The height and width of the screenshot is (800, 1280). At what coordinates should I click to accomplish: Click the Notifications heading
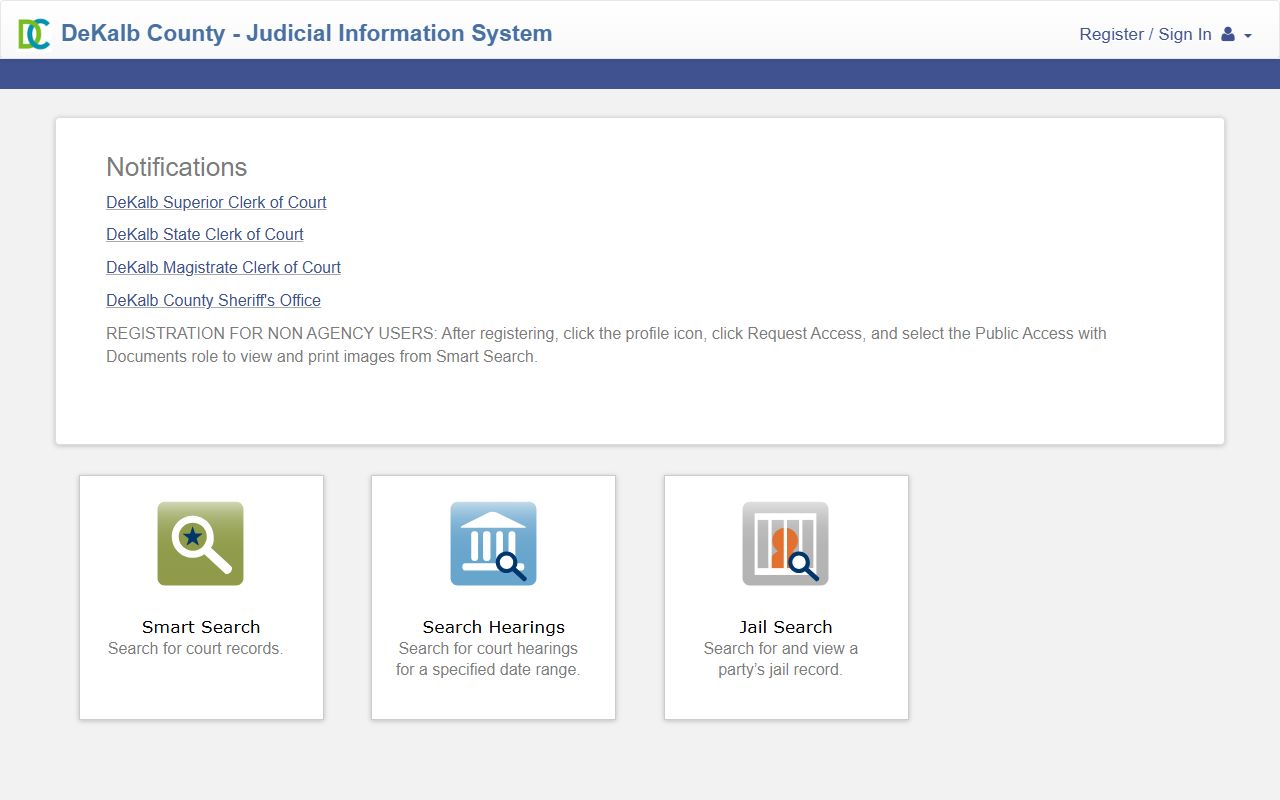pyautogui.click(x=177, y=167)
